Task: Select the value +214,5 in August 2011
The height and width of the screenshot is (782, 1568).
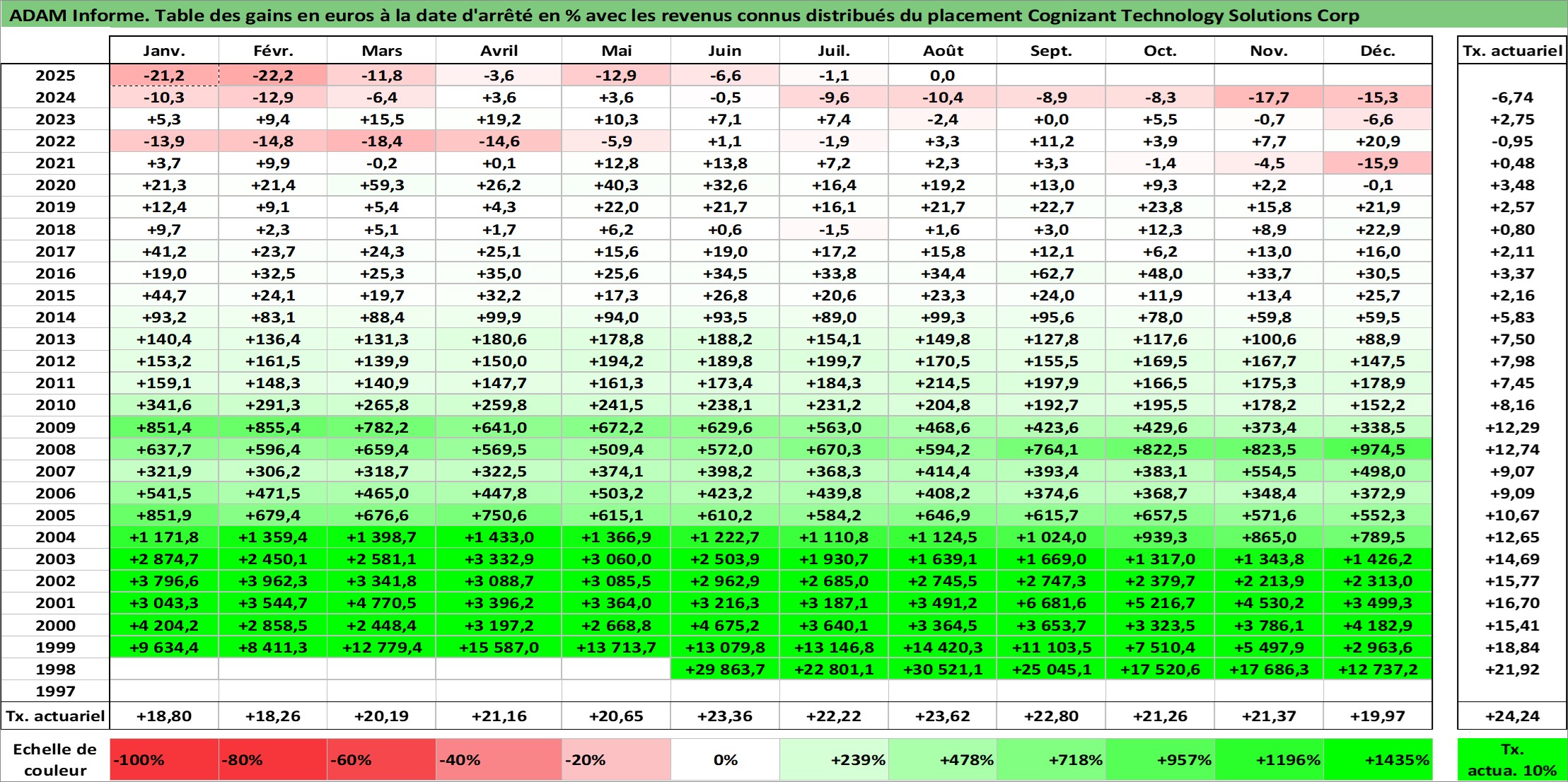Action: point(943,383)
